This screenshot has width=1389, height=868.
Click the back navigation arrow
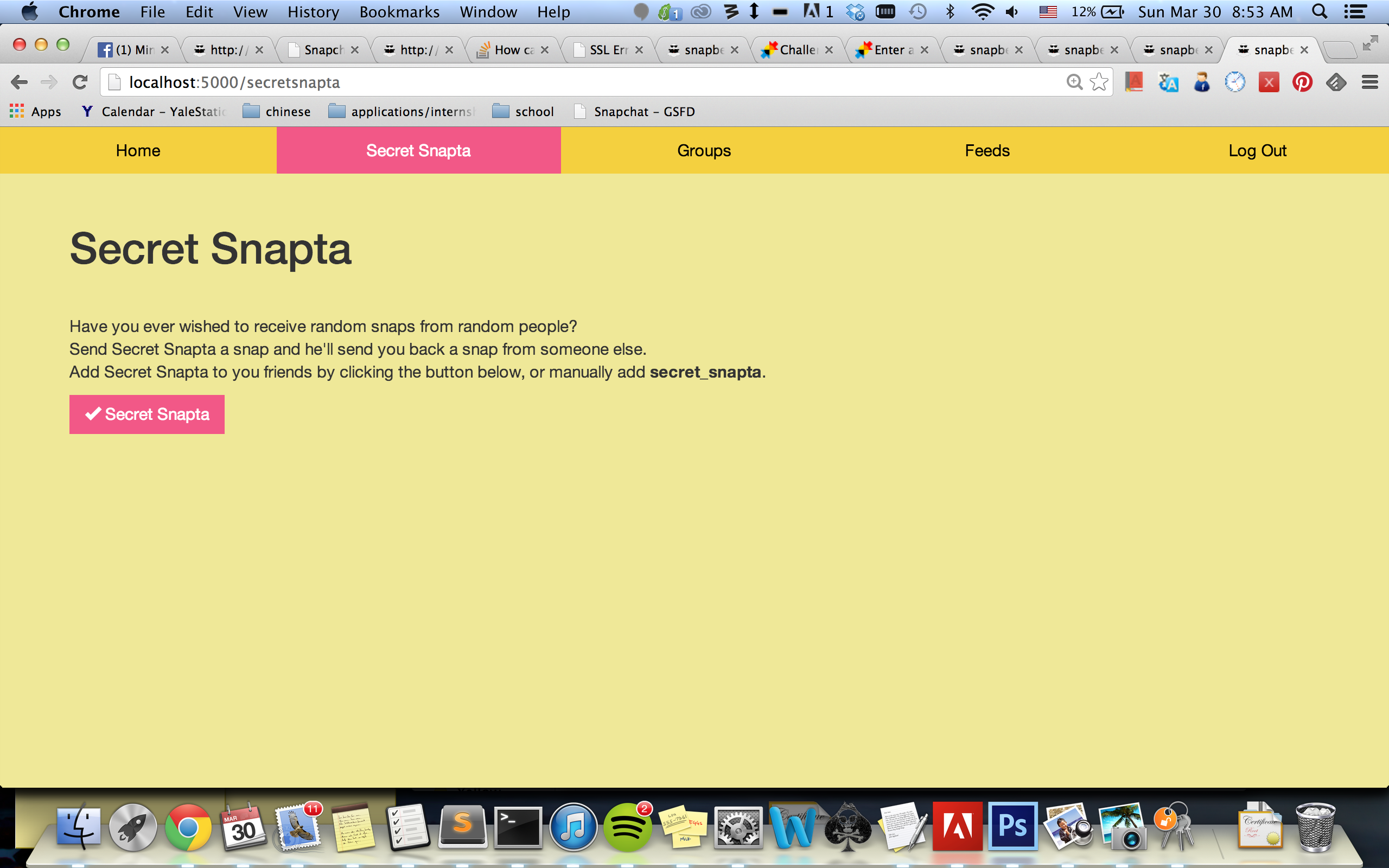click(19, 82)
